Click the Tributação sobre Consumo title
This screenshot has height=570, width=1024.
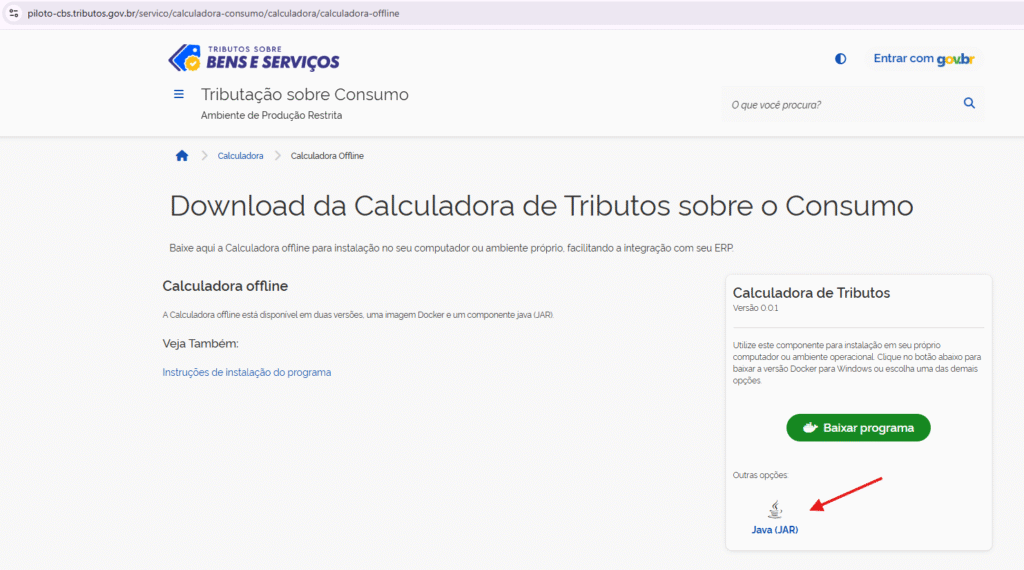(305, 94)
